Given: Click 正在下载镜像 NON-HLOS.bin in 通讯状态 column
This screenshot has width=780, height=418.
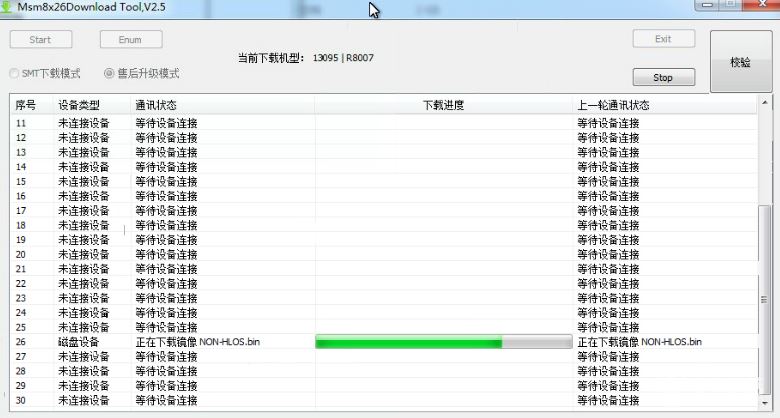Looking at the screenshot, I should coord(197,342).
